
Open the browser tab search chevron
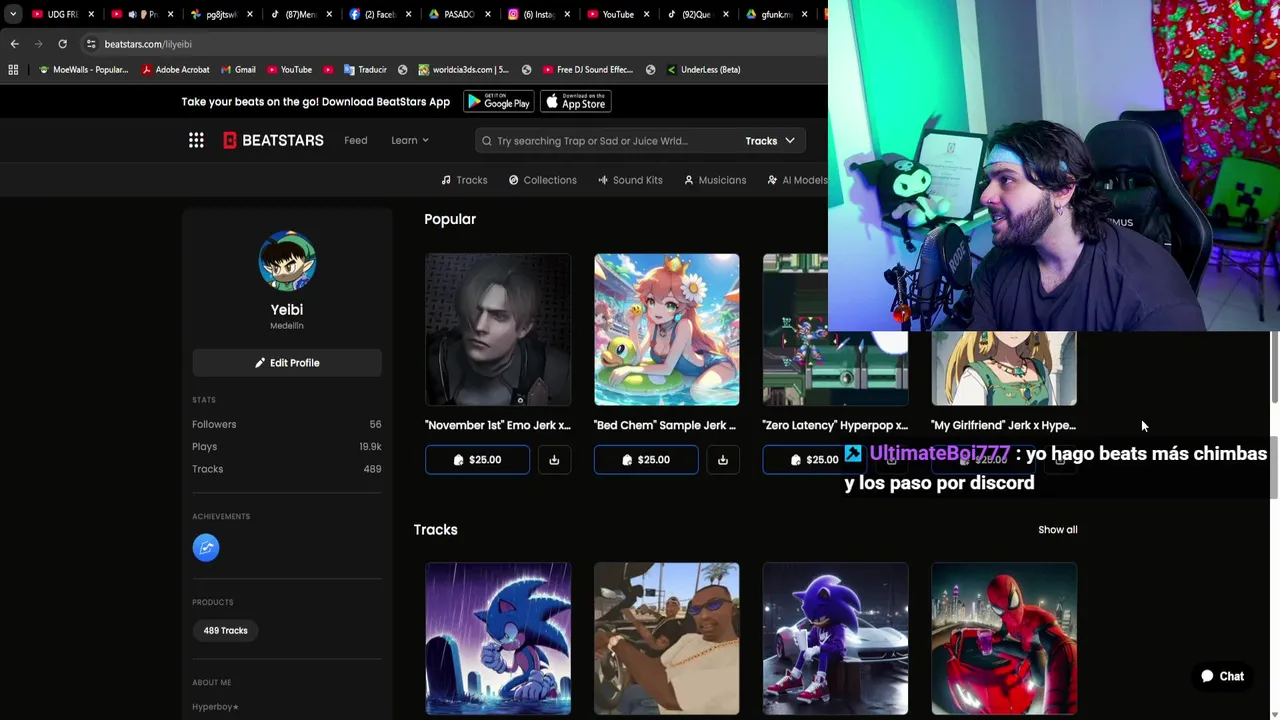pos(12,14)
